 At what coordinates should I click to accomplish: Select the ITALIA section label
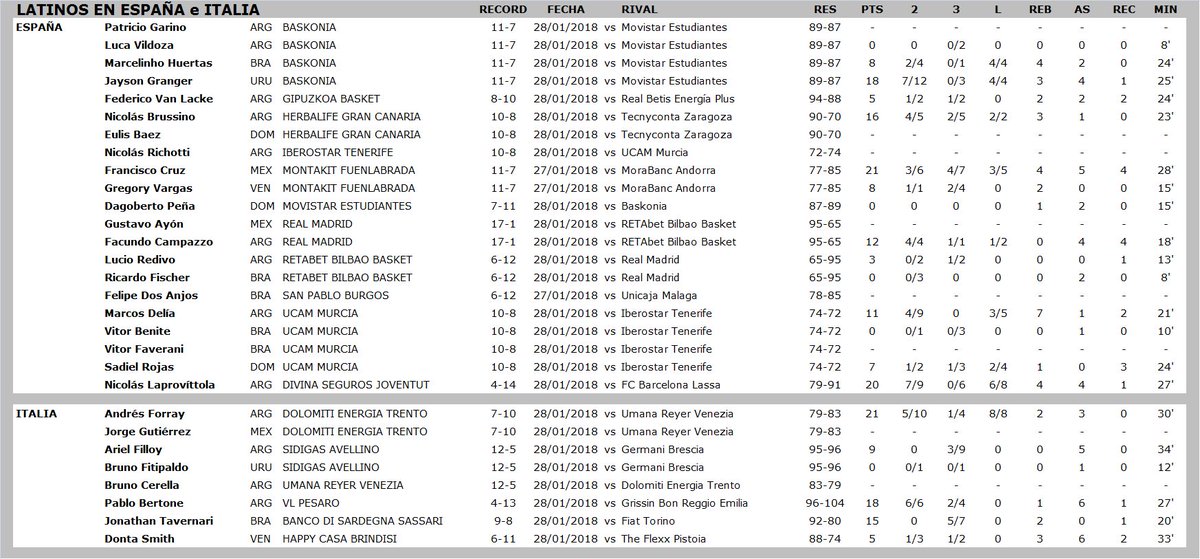pos(38,413)
